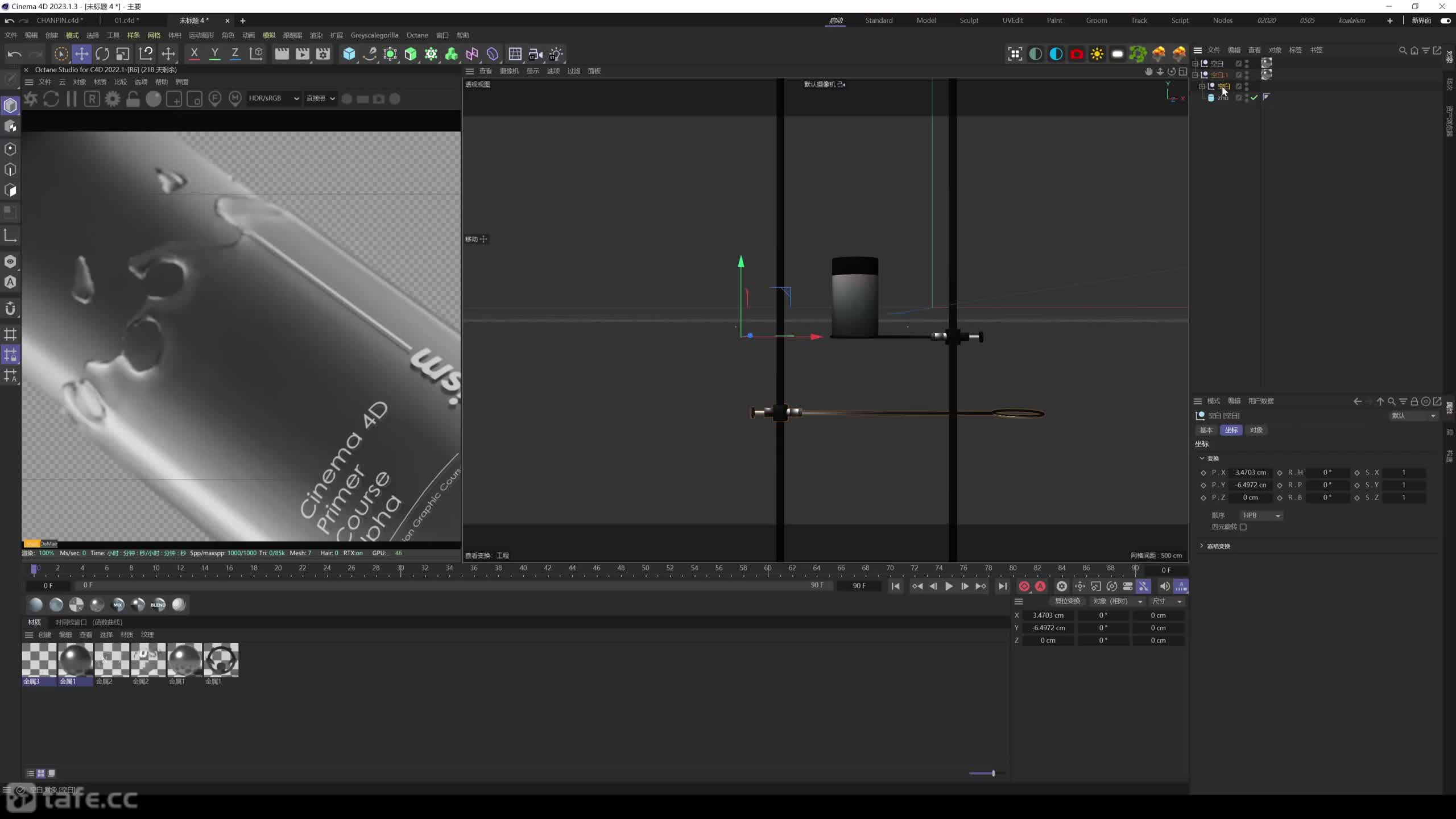Screen dimensions: 1456x819
Task: Click the P.X position input field
Action: pos(1250,473)
